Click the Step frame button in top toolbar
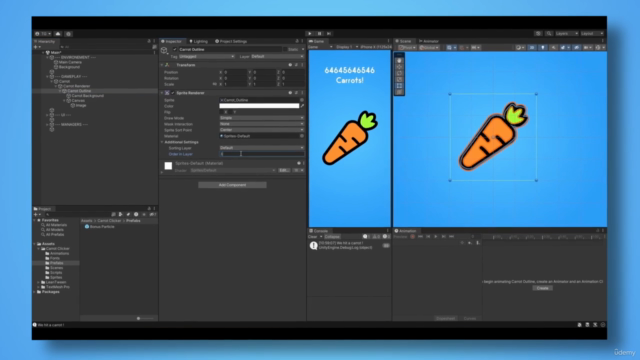This screenshot has width=640, height=360. (329, 33)
